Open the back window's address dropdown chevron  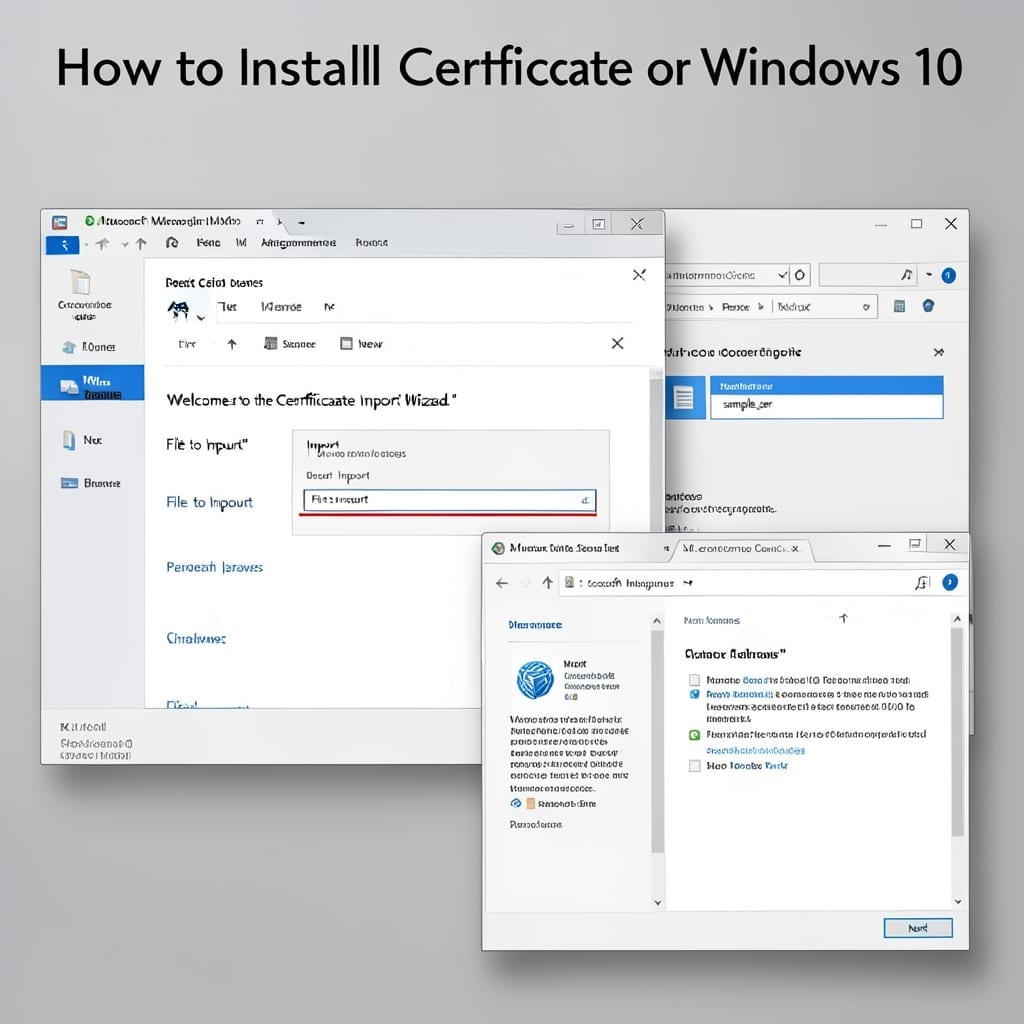click(x=782, y=275)
